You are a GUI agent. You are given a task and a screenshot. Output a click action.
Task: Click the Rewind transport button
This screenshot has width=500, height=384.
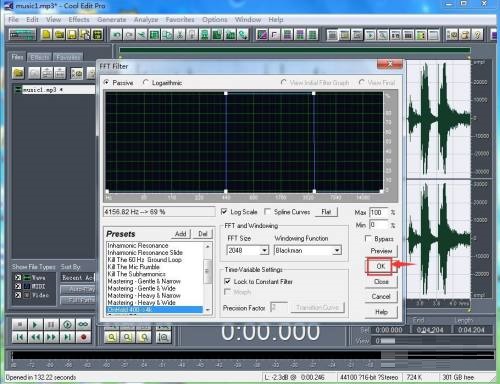point(35,337)
